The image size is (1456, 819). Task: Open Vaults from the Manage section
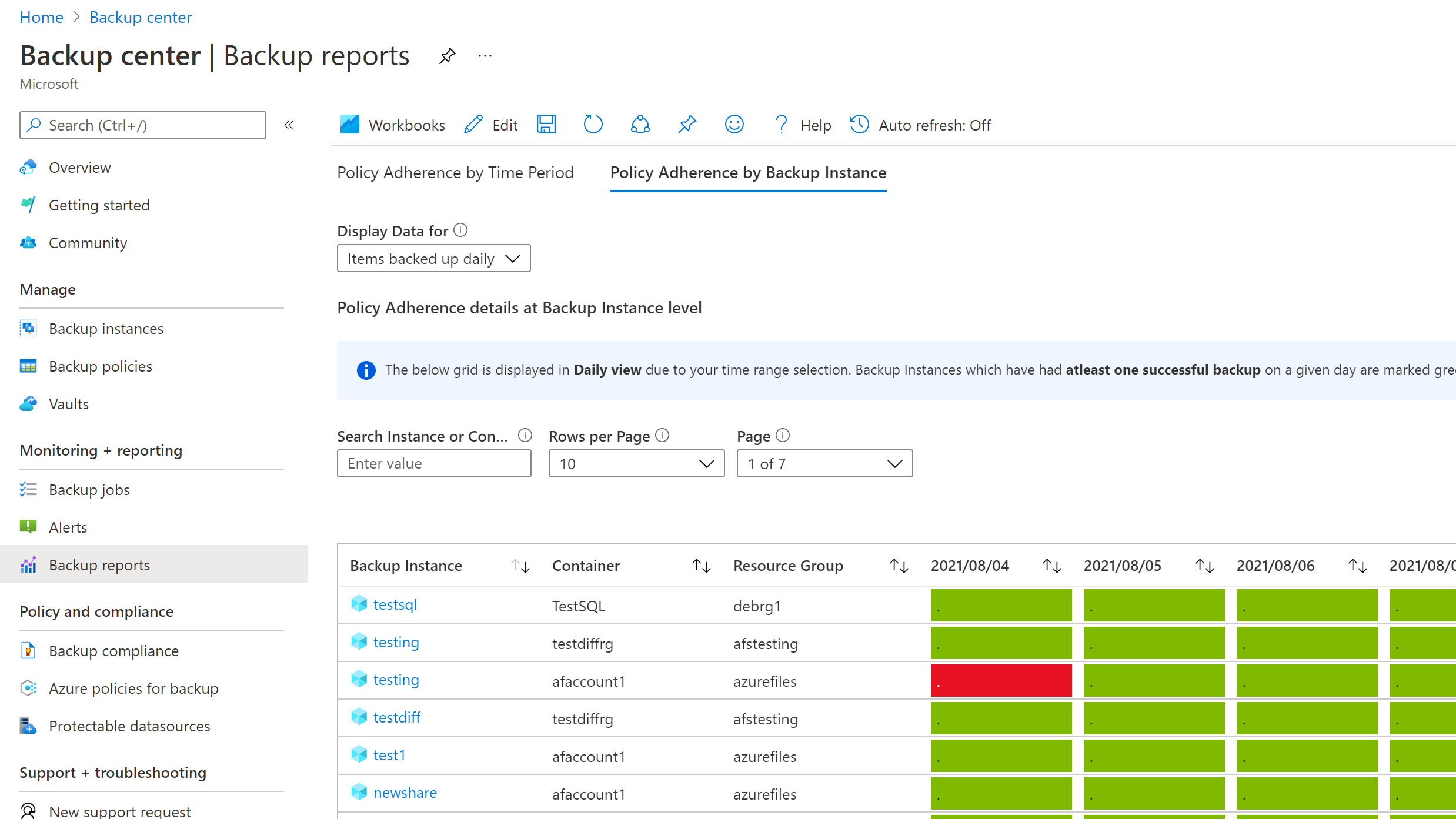(68, 403)
